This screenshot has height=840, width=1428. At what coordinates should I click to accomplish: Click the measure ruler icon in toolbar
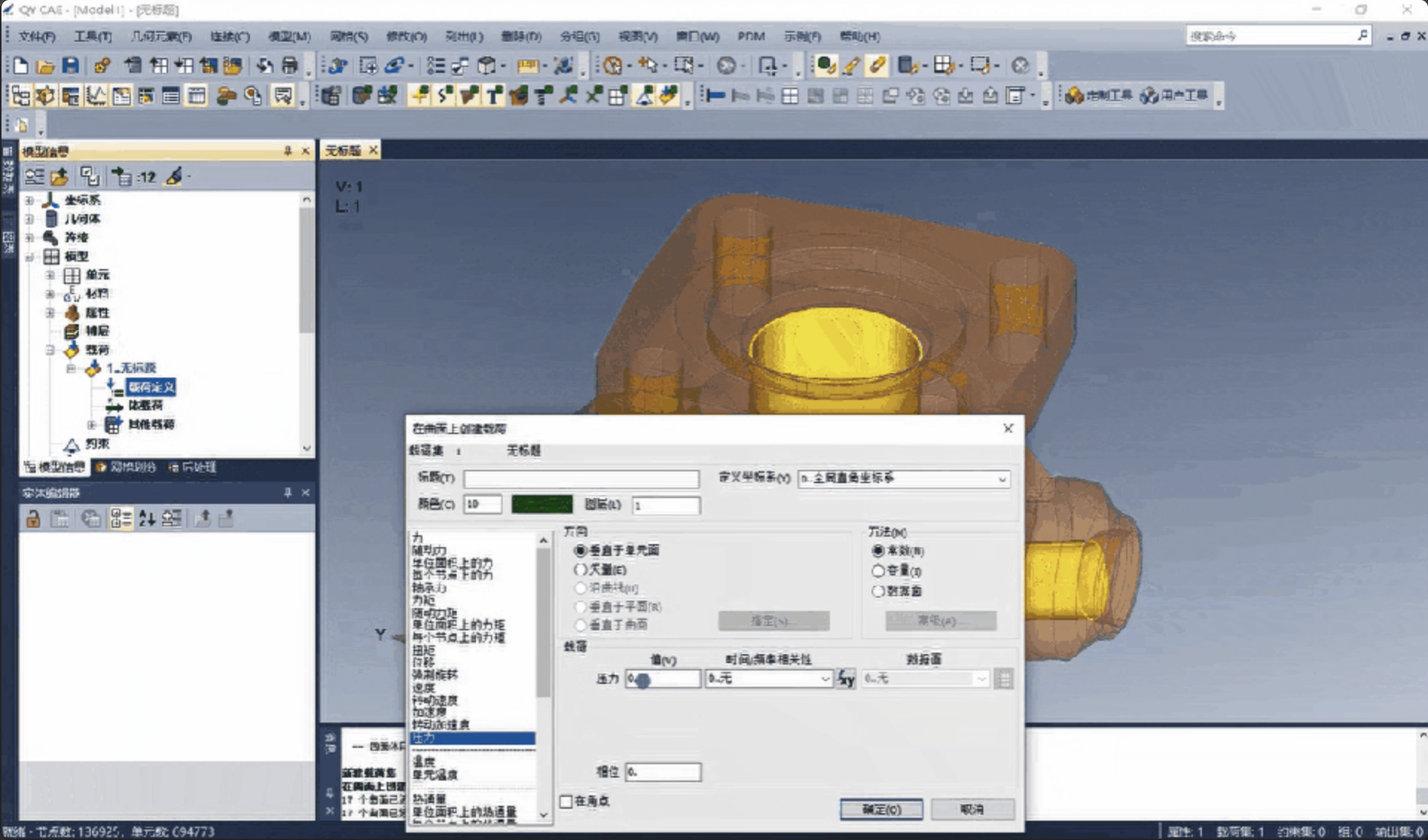coord(527,66)
